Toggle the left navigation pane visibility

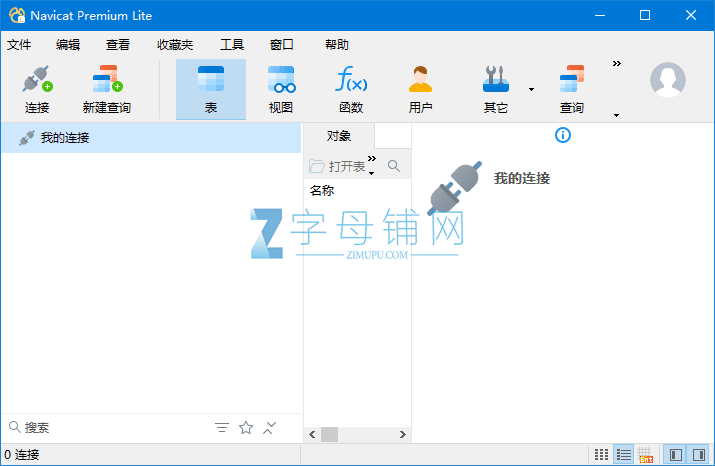[676, 455]
